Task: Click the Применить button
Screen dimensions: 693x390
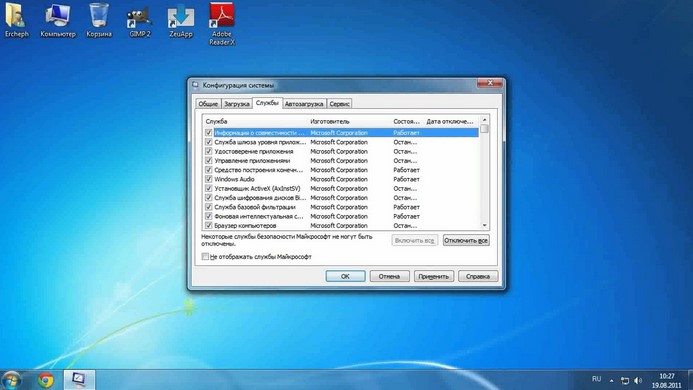Action: pyautogui.click(x=434, y=276)
